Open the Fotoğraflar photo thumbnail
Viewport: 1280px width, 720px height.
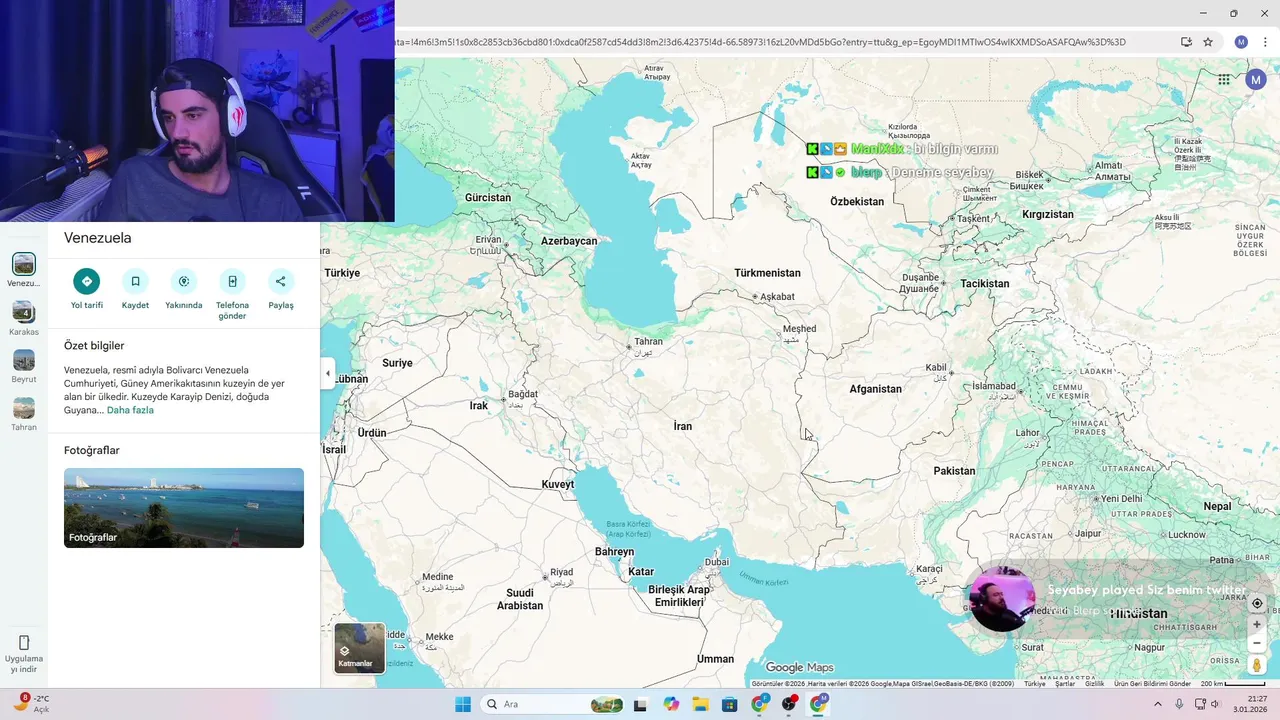pos(184,508)
